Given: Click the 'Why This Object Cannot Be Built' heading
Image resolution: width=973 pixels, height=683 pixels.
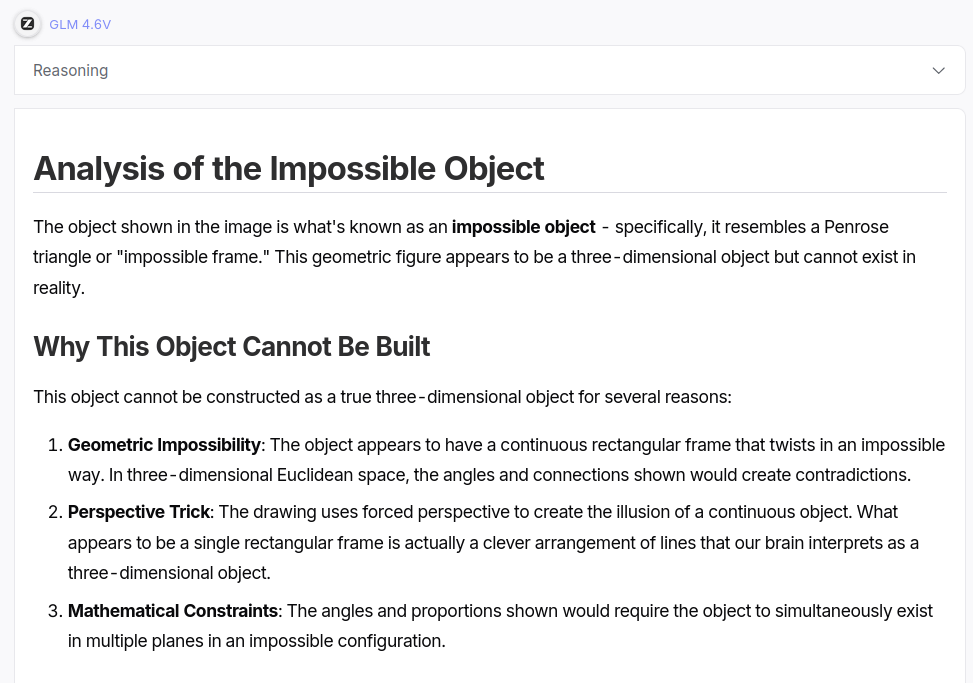Looking at the screenshot, I should point(232,347).
